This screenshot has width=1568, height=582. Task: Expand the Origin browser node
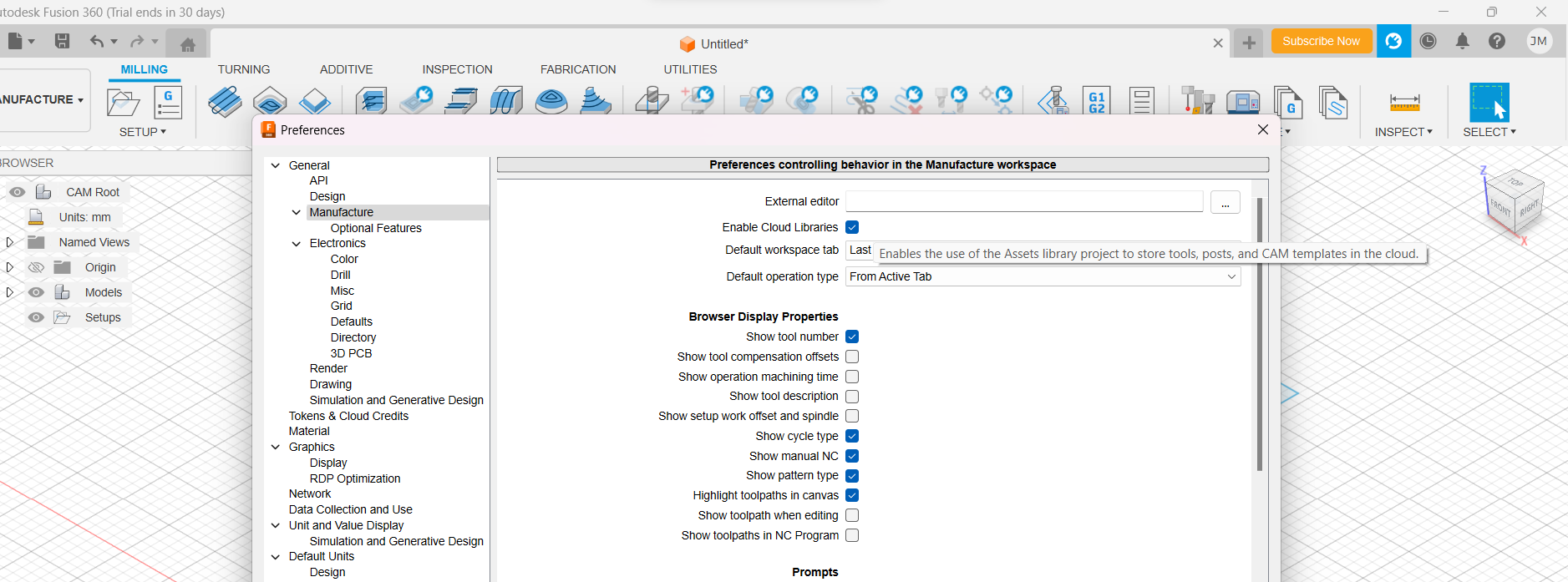coord(9,267)
